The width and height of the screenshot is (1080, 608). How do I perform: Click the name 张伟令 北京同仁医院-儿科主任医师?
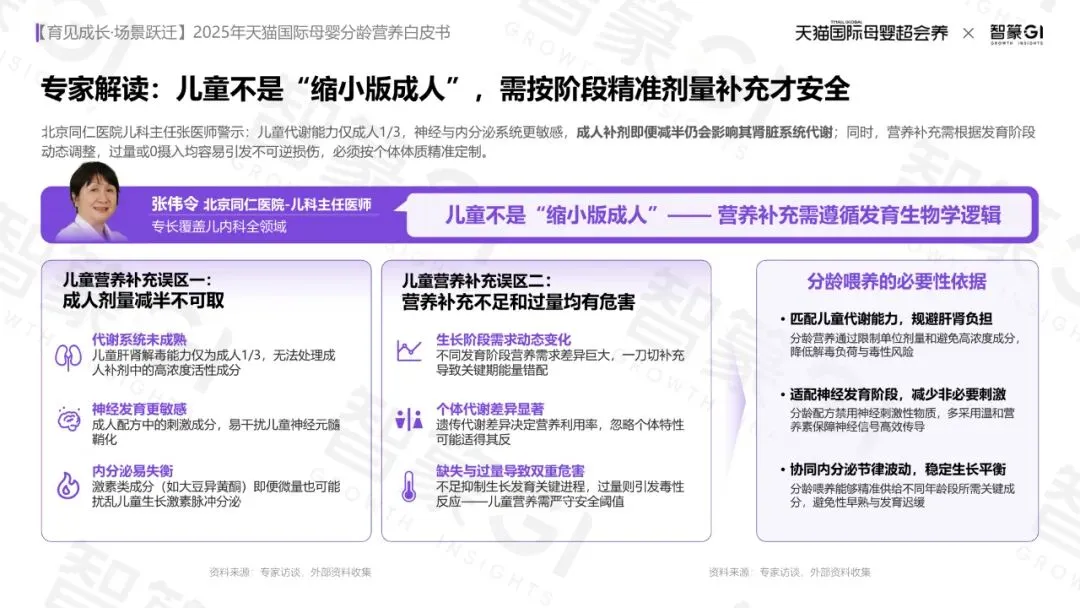pos(261,204)
